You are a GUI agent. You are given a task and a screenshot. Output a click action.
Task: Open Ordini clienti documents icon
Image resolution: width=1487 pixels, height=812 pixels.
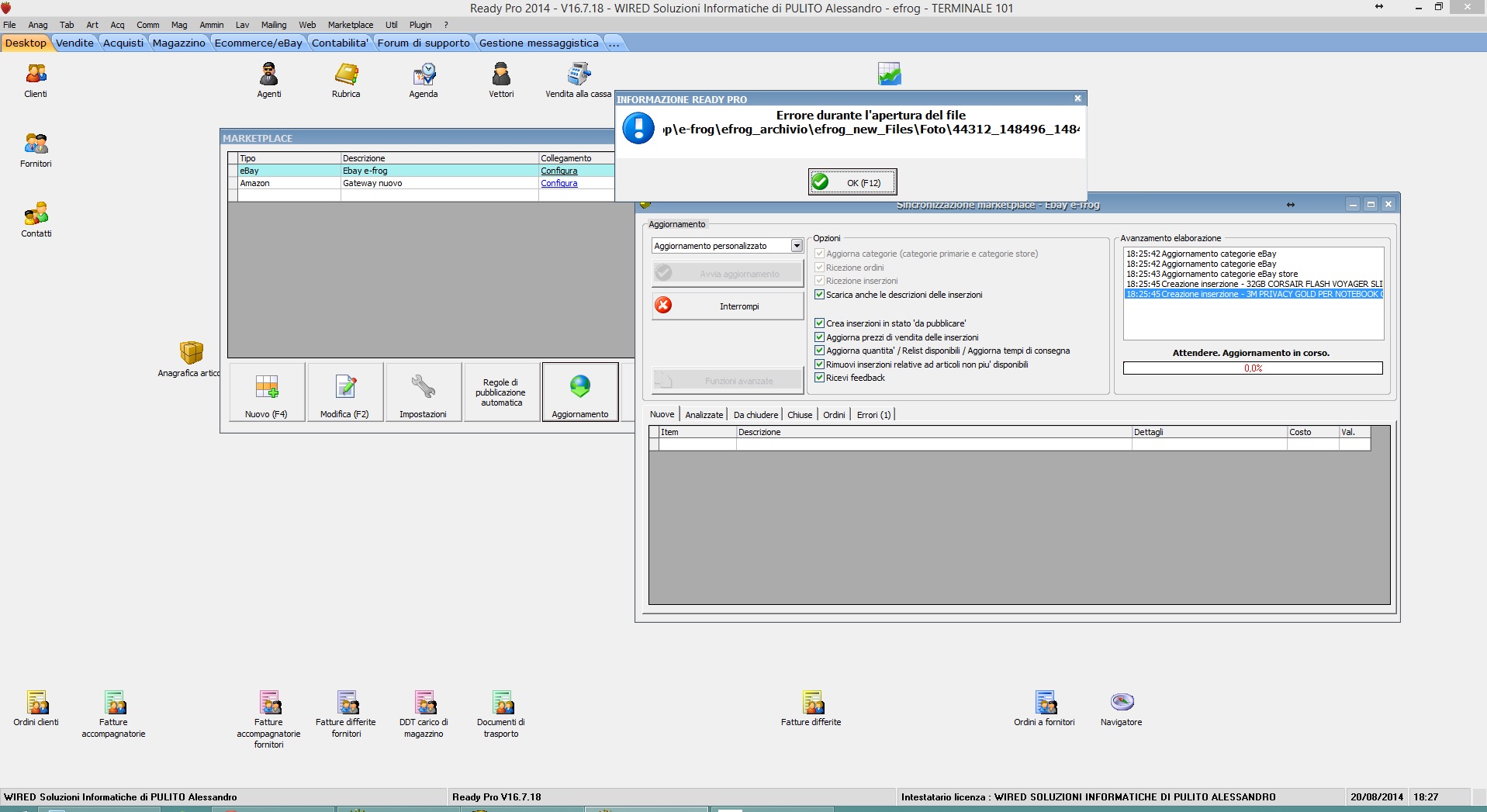pyautogui.click(x=36, y=709)
